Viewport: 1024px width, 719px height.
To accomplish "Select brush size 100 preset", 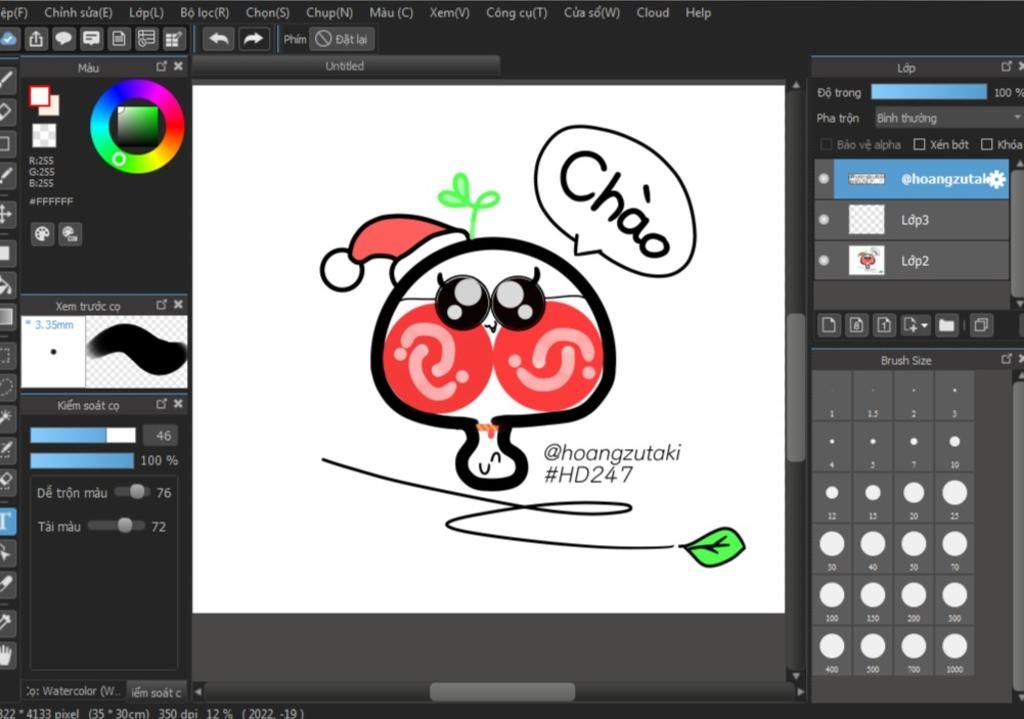I will (x=831, y=599).
